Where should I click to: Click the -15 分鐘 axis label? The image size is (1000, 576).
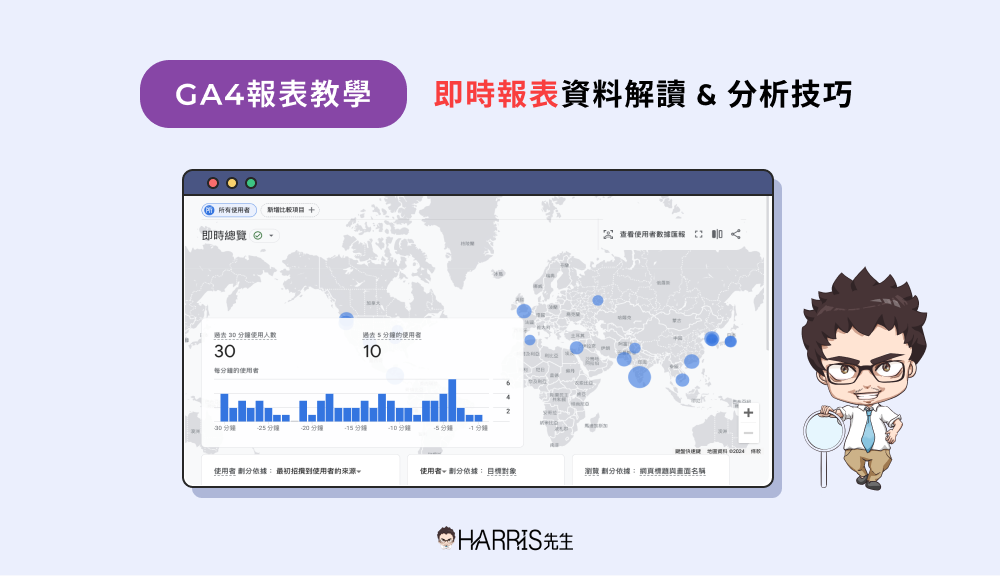point(356,428)
